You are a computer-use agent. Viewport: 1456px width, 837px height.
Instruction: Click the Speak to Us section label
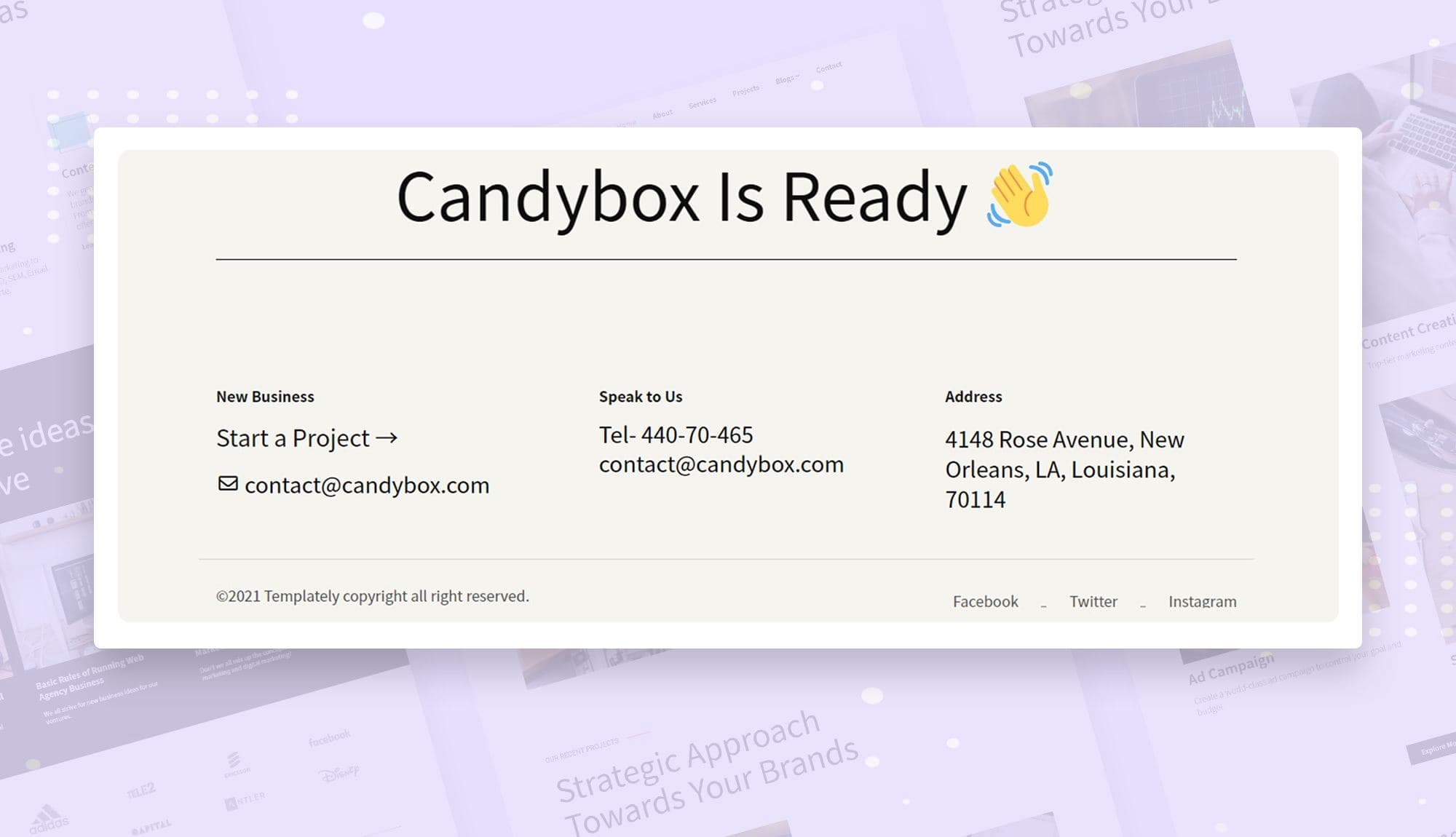640,397
